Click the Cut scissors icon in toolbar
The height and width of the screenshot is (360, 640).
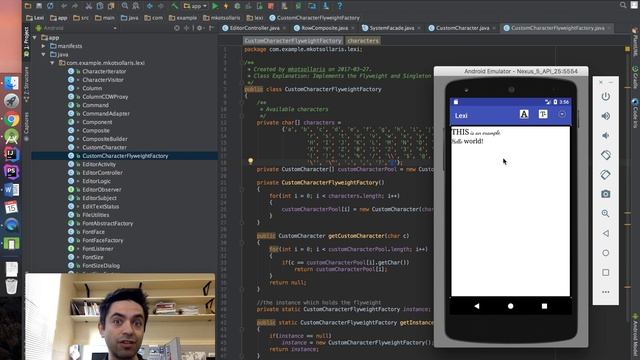click(89, 6)
